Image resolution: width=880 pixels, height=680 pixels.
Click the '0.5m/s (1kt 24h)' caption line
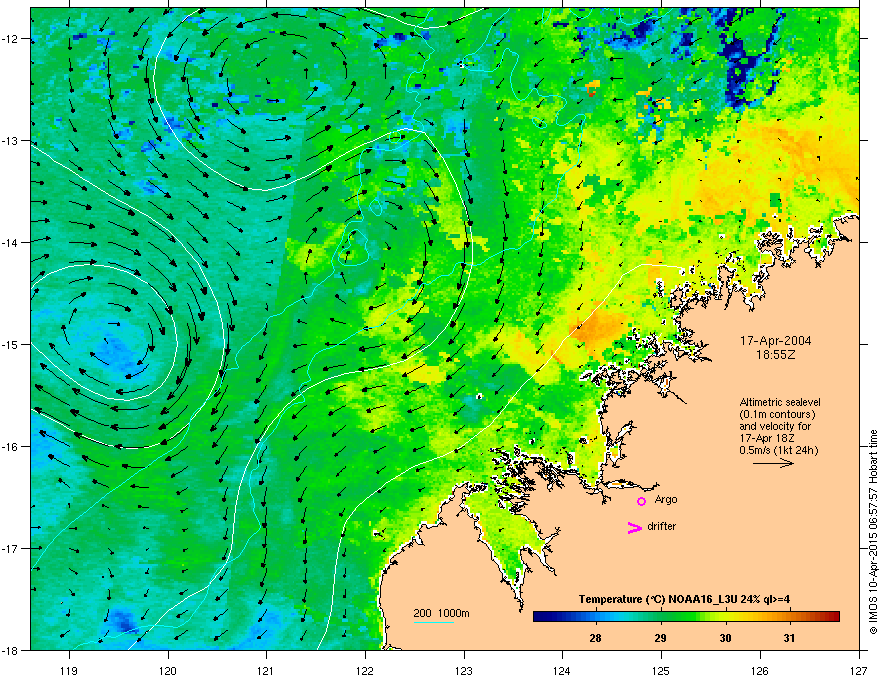779,450
